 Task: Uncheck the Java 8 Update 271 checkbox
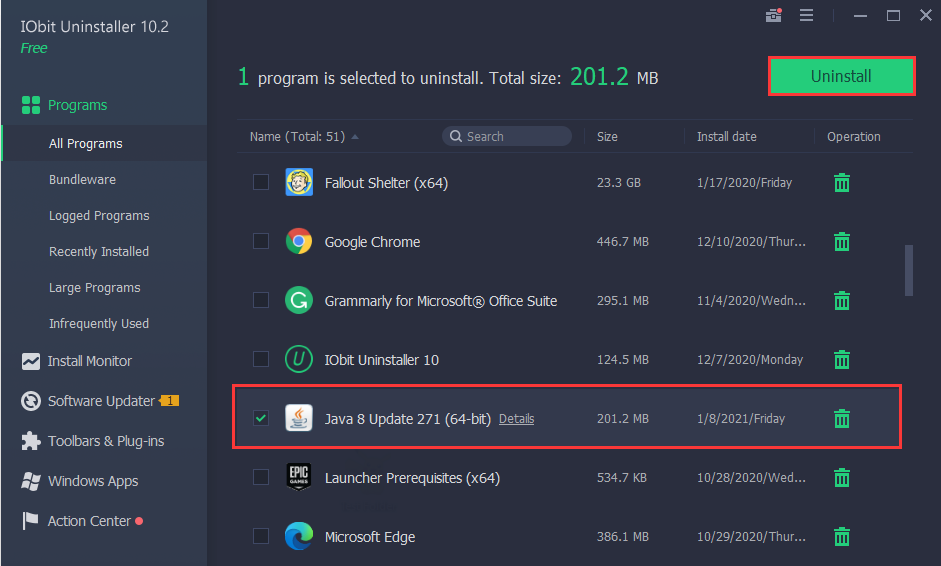click(x=260, y=418)
